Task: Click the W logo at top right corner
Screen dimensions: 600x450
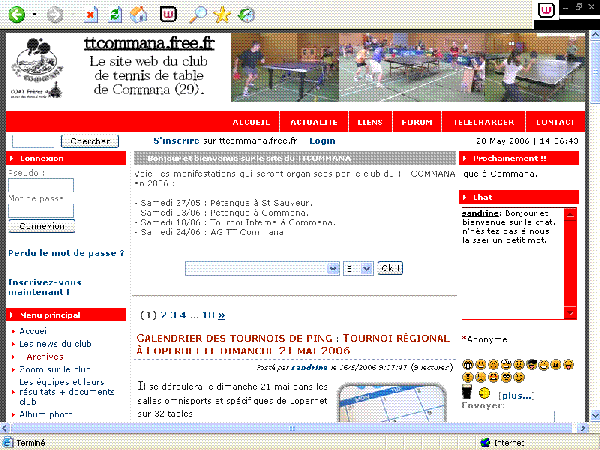Action: coord(546,10)
